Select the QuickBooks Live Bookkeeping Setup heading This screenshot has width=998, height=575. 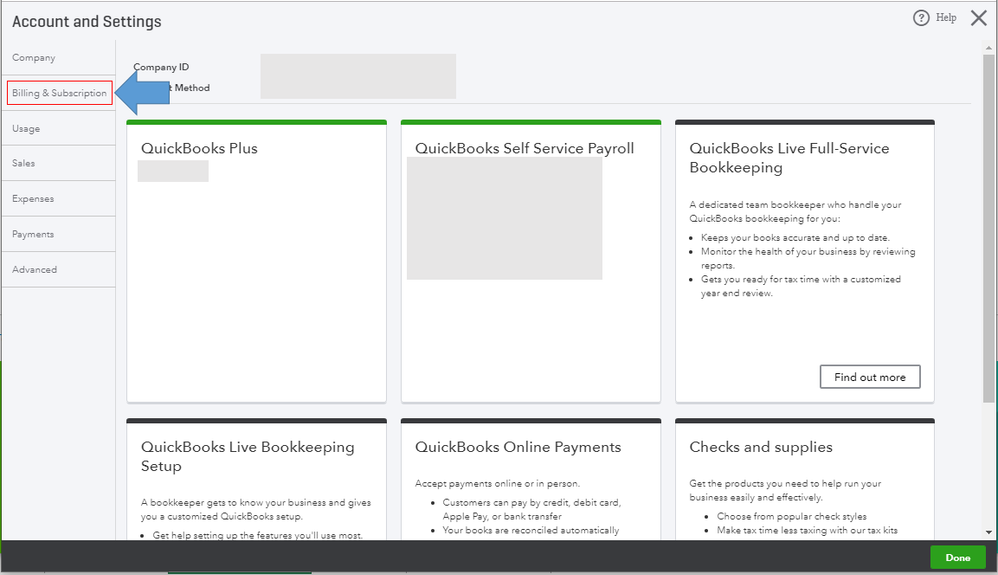click(248, 457)
